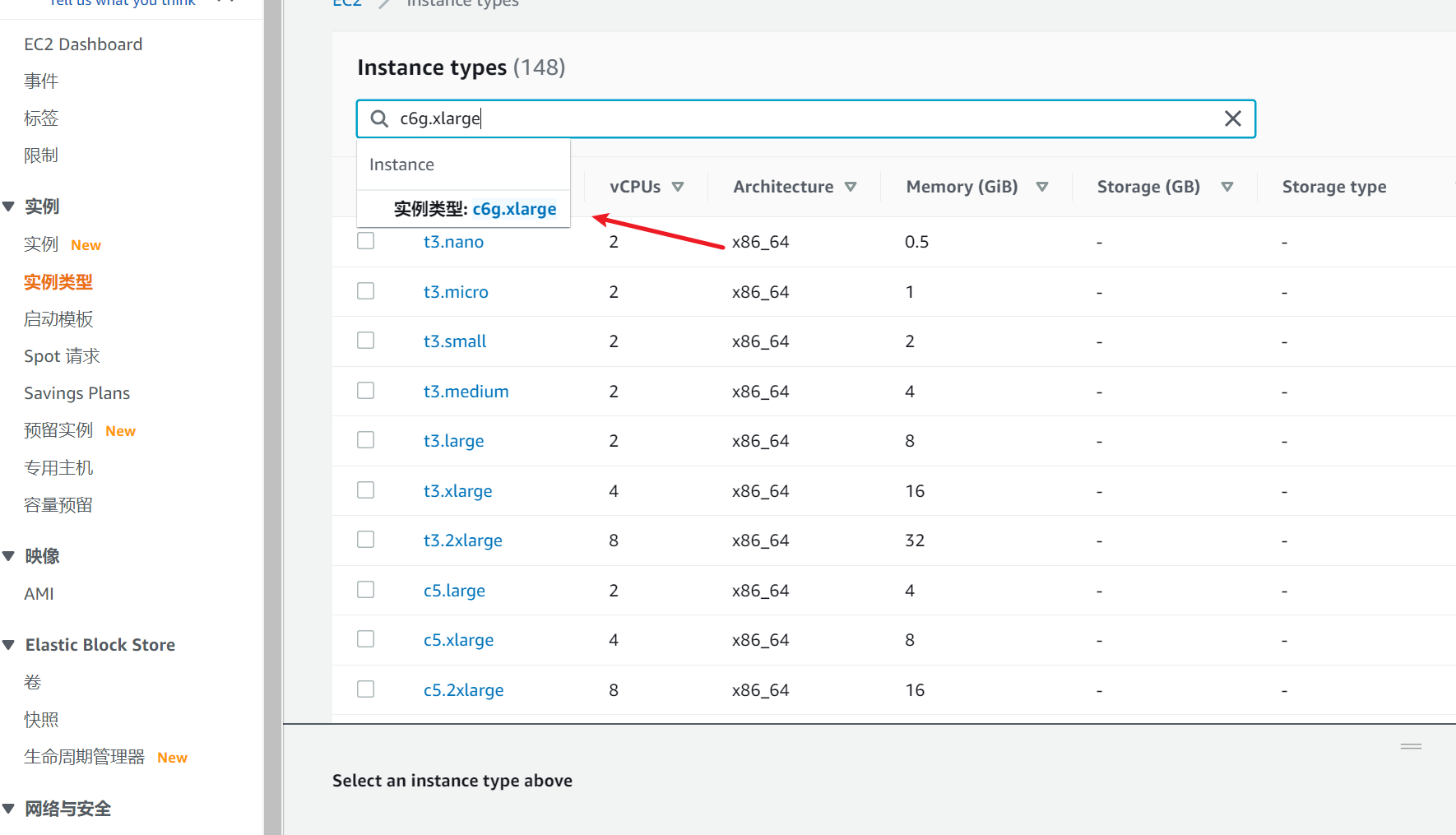Grab the details panel resize handle
Image resolution: width=1456 pixels, height=835 pixels.
1411,746
